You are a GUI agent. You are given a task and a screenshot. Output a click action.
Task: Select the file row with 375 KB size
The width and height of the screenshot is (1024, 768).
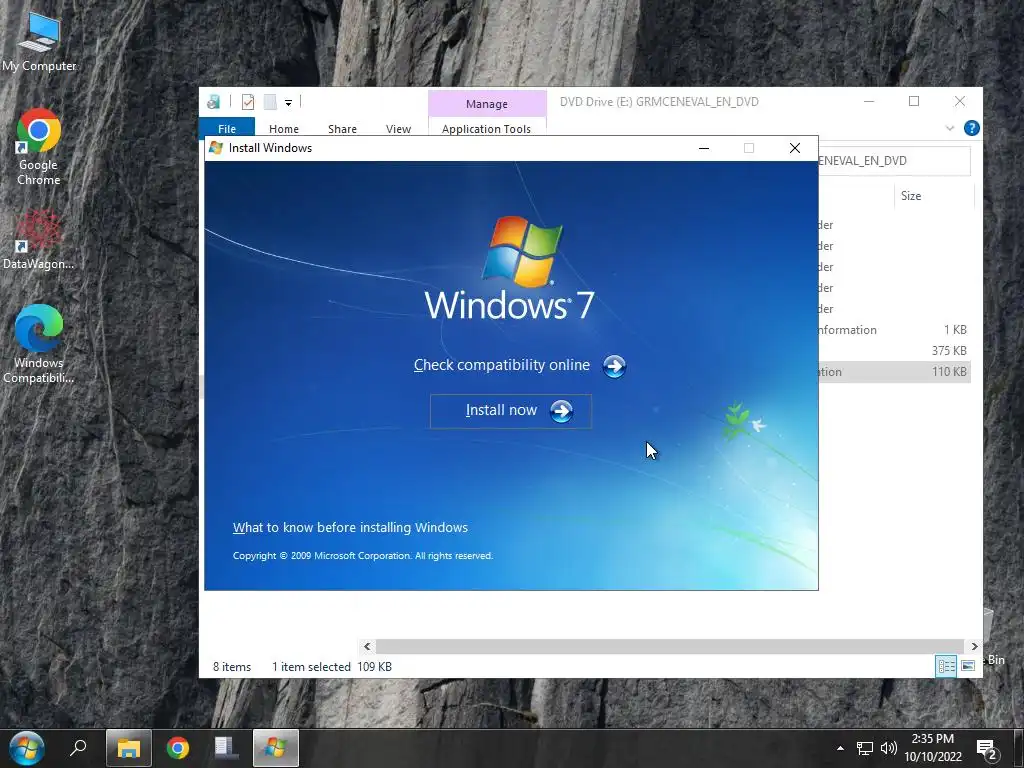(x=894, y=351)
